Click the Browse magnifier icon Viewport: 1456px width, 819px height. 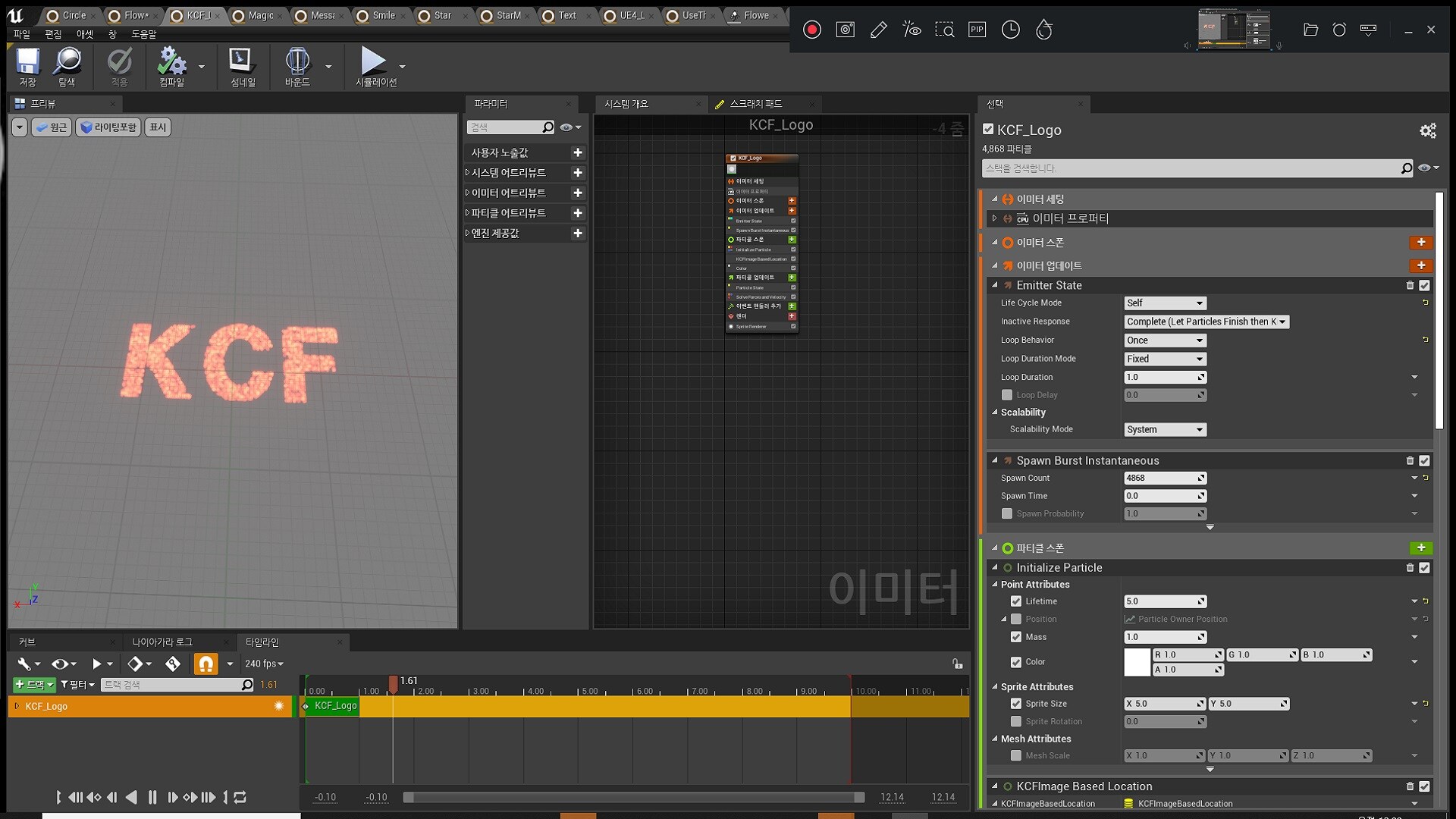(67, 61)
